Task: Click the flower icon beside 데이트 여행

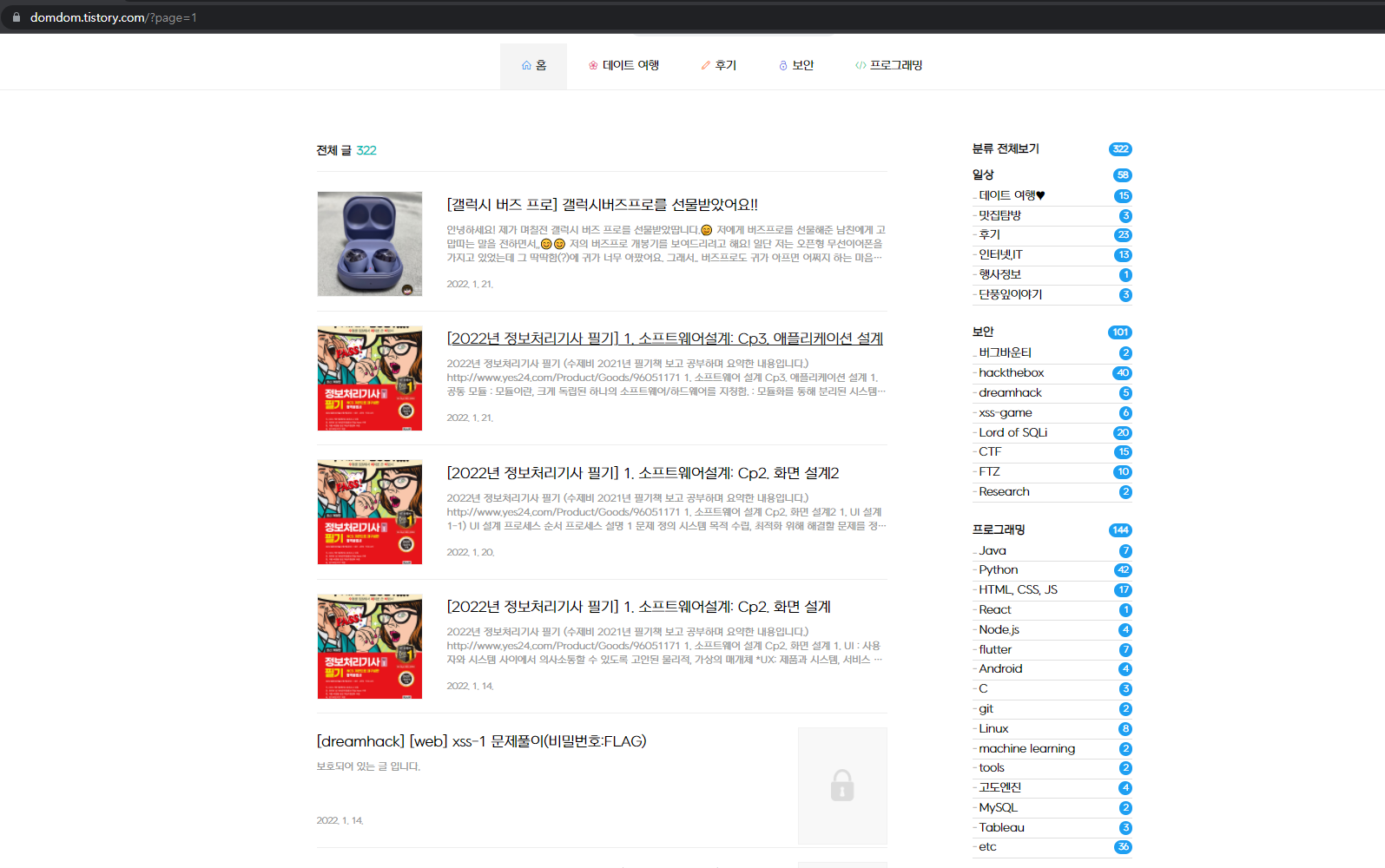Action: [x=593, y=66]
